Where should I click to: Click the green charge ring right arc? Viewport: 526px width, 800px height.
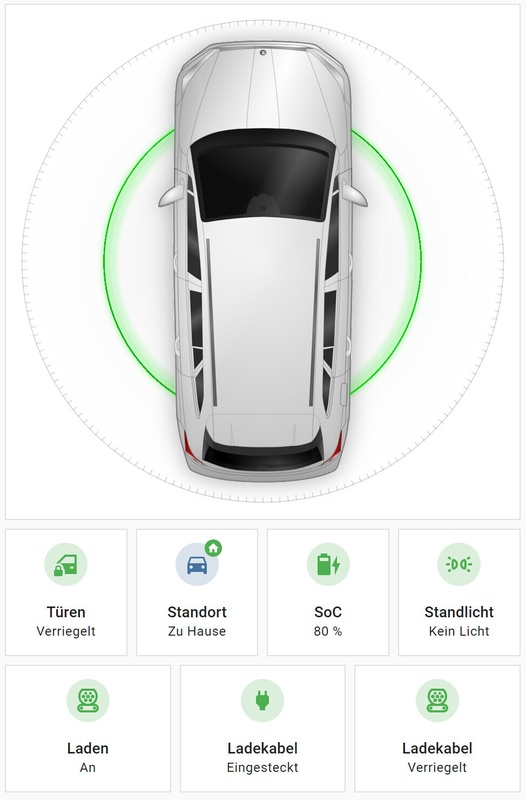388,261
